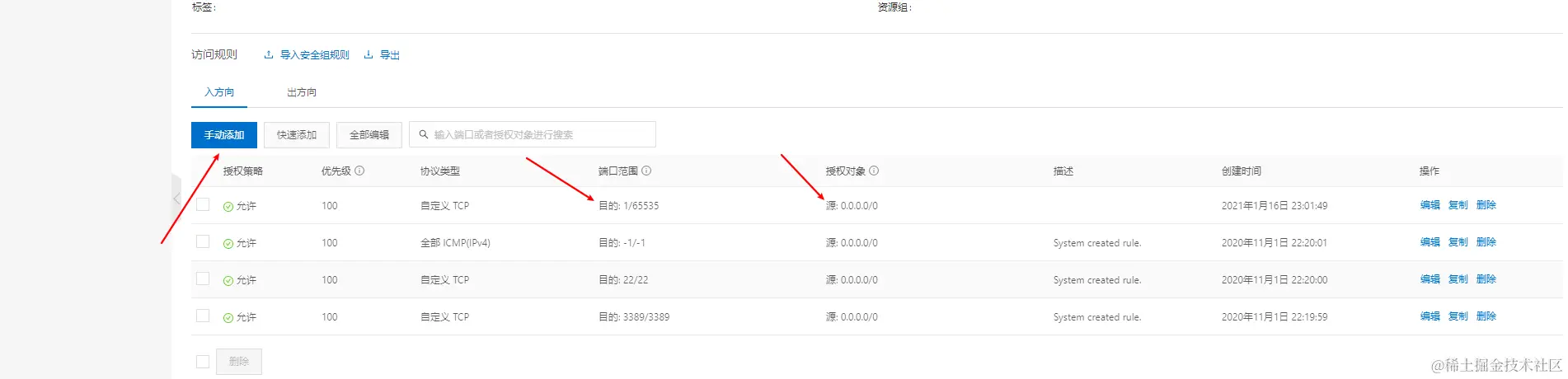The width and height of the screenshot is (1568, 379).
Task: Delete the 22/22 rule via 删除
Action: 1486,279
